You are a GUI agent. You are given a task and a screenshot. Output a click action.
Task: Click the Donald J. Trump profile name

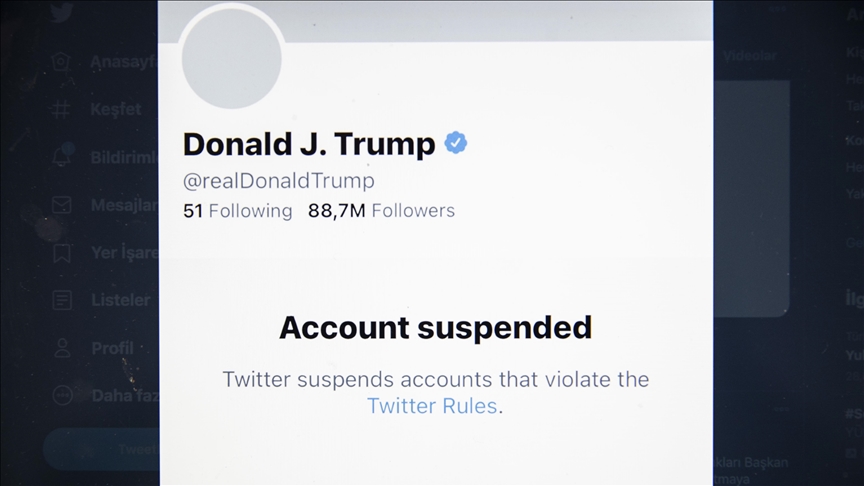coord(309,144)
